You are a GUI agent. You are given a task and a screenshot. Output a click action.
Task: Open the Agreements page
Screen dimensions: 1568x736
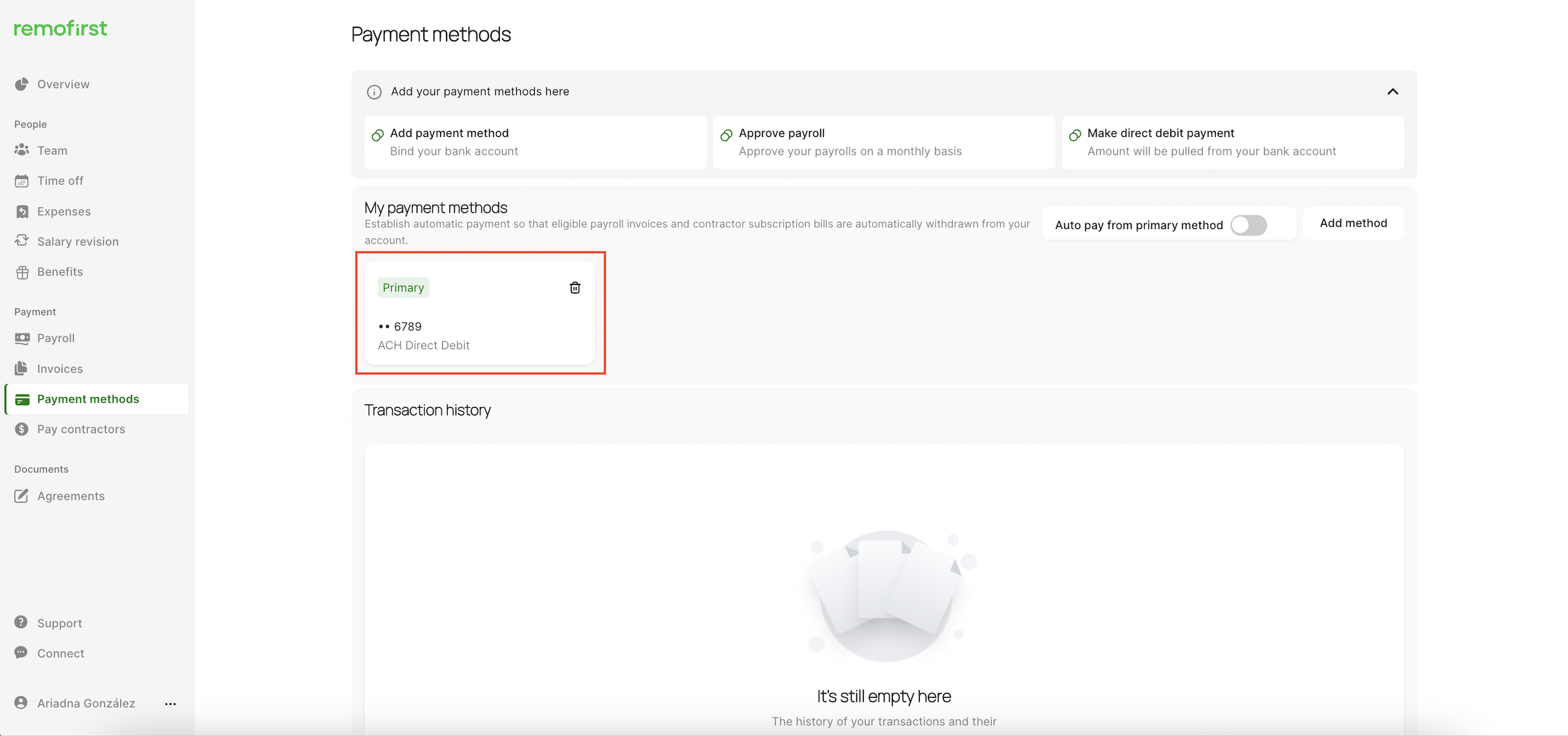[x=71, y=495]
